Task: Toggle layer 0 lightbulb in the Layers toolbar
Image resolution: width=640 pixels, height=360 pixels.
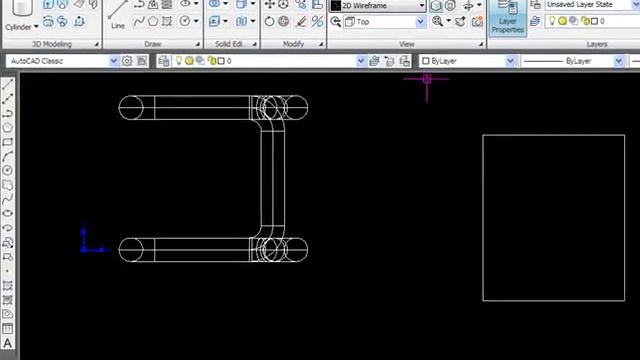Action: click(x=178, y=61)
